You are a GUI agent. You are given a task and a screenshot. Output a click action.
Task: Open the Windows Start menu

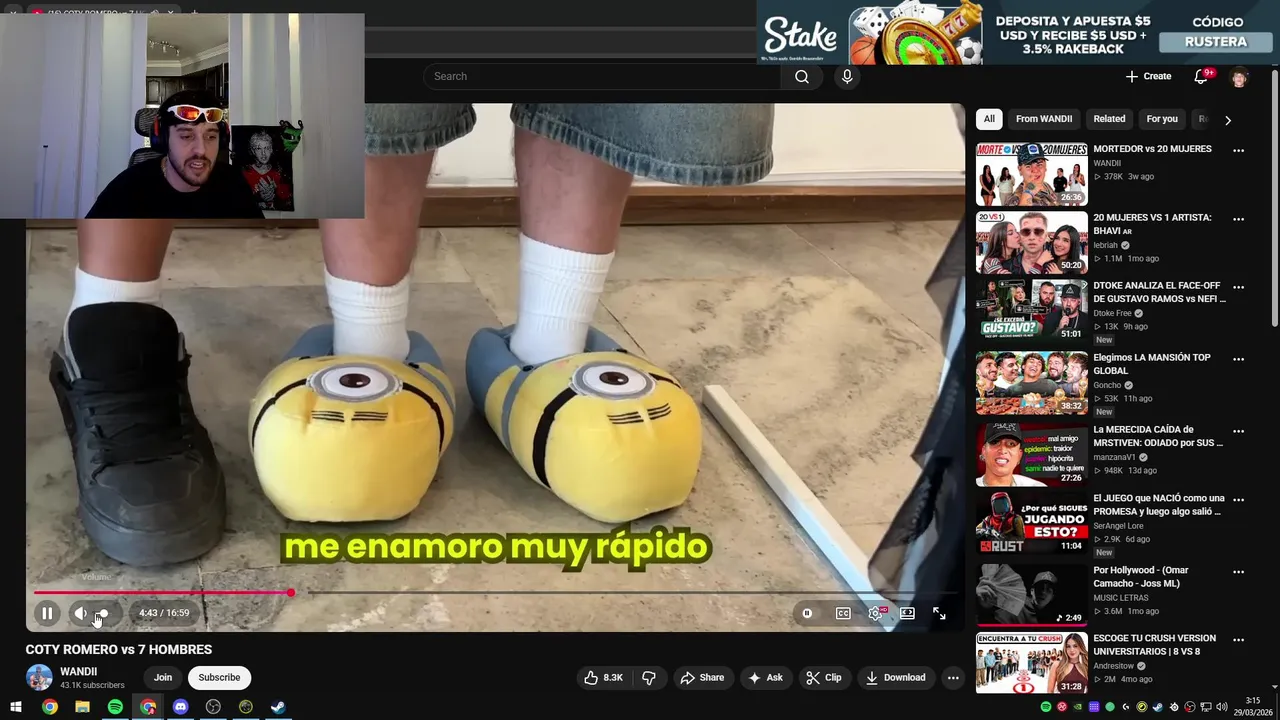16,707
